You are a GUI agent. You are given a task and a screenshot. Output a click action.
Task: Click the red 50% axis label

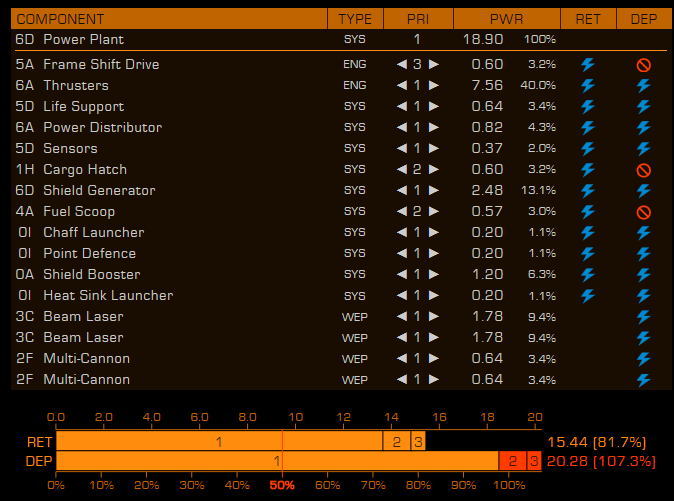[x=282, y=486]
